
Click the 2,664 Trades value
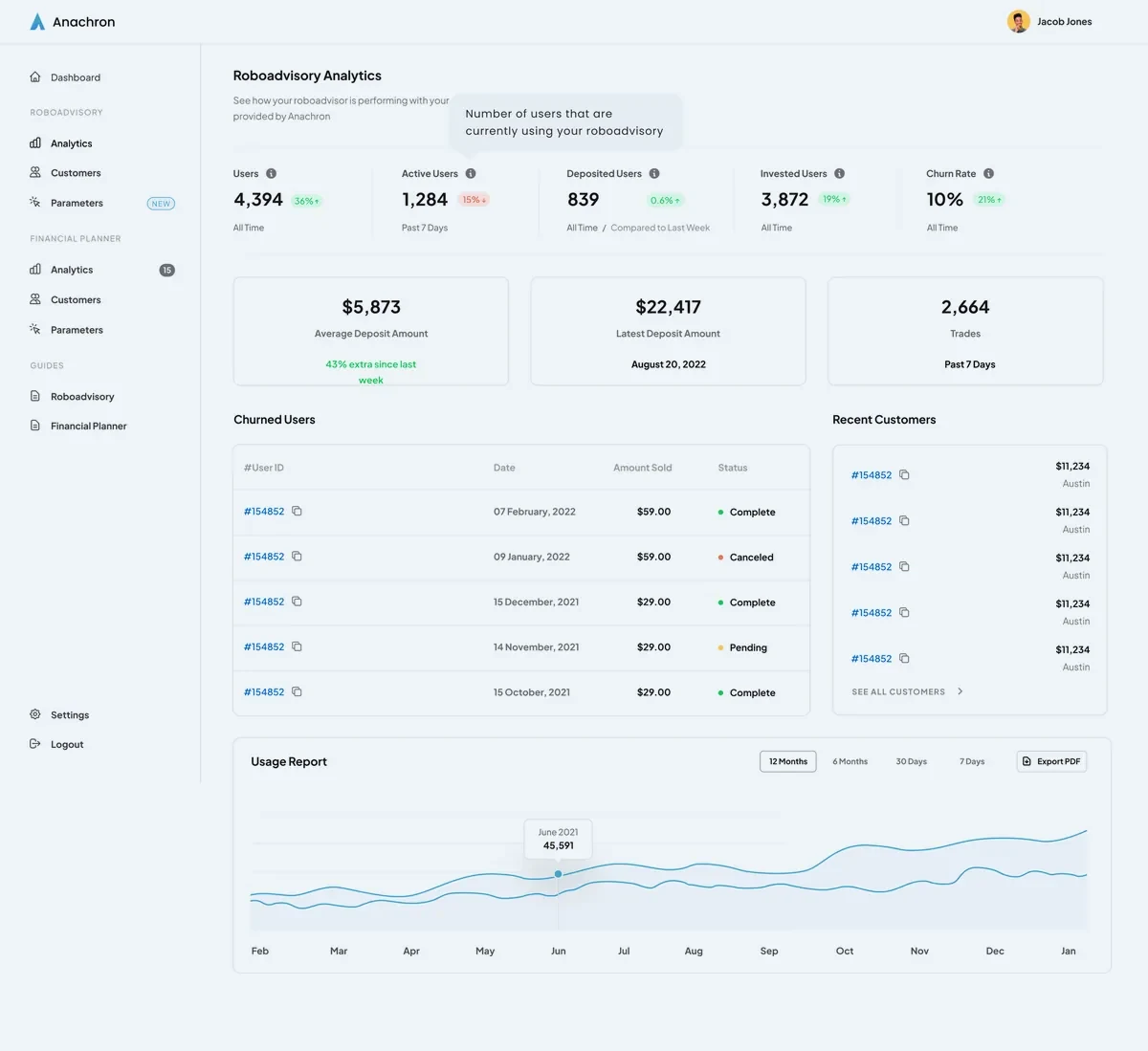(x=965, y=307)
